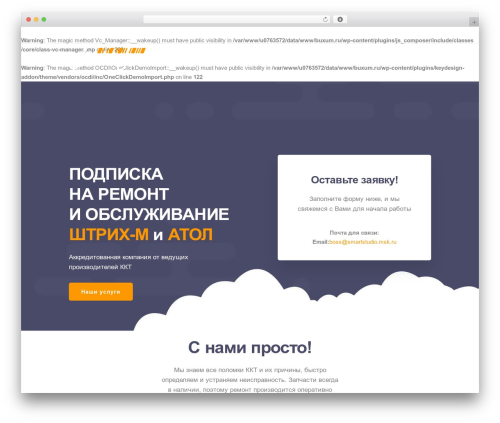Click the 'производителей ККТ' text line
Image resolution: width=500 pixels, height=423 pixels.
coord(100,267)
